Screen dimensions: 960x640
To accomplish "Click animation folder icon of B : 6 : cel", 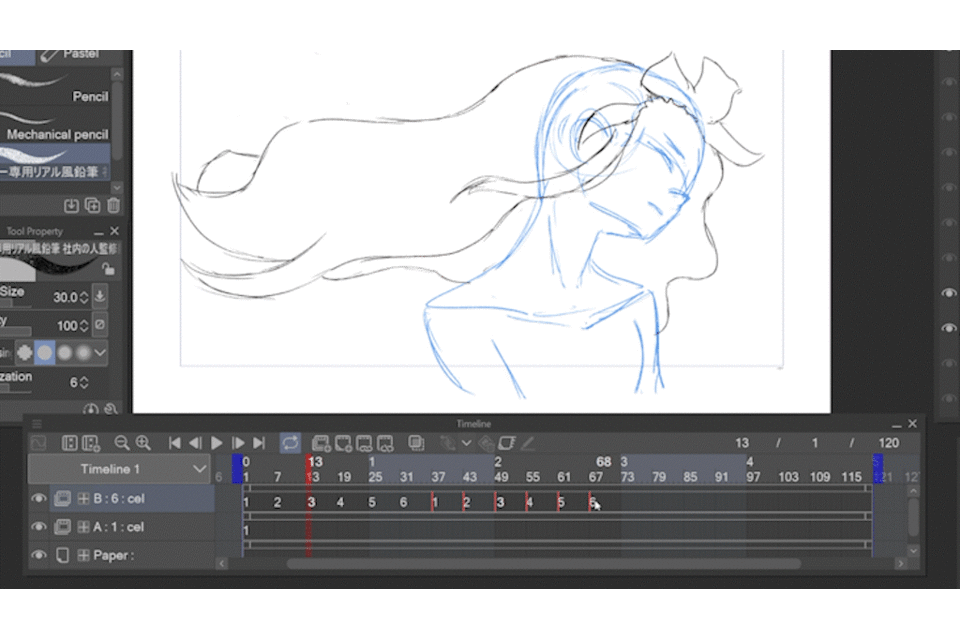I will [62, 499].
